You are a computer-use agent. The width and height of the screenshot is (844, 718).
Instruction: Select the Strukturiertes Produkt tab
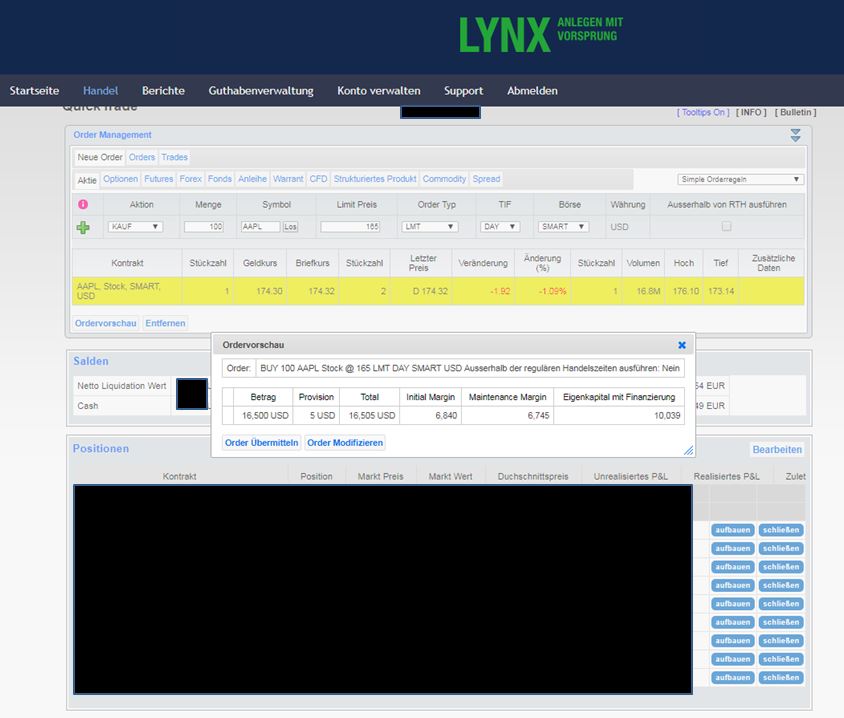point(375,179)
